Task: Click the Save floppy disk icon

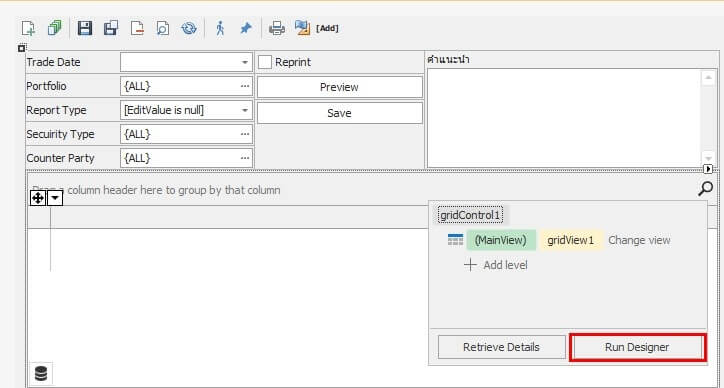Action: (84, 28)
